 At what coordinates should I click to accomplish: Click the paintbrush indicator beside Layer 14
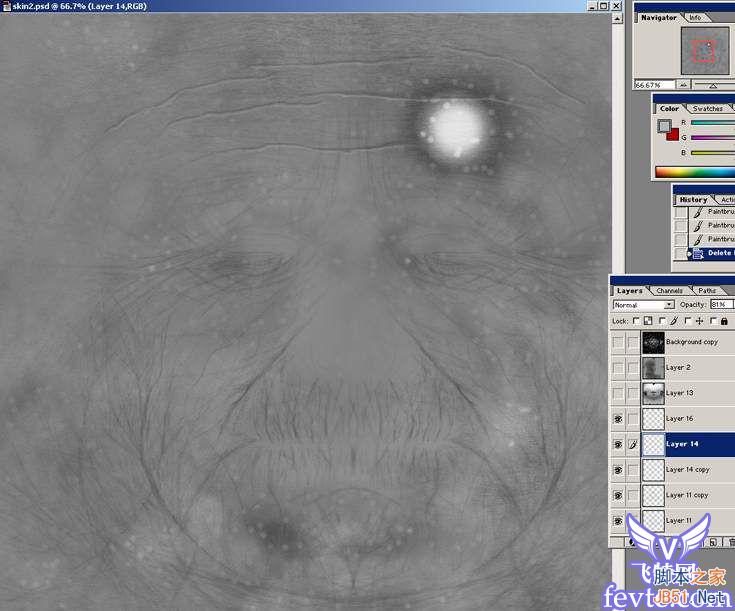click(x=633, y=444)
